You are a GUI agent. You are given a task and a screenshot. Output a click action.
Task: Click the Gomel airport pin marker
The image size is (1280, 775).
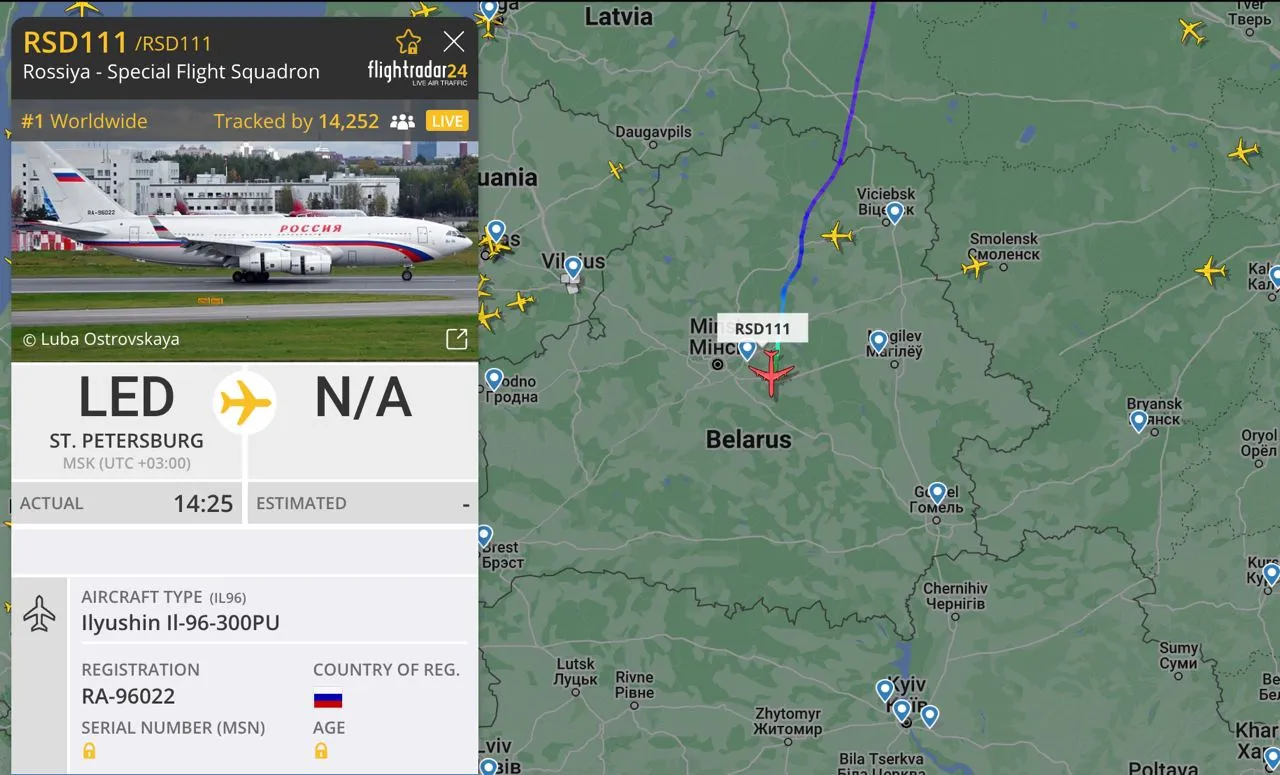pyautogui.click(x=937, y=493)
